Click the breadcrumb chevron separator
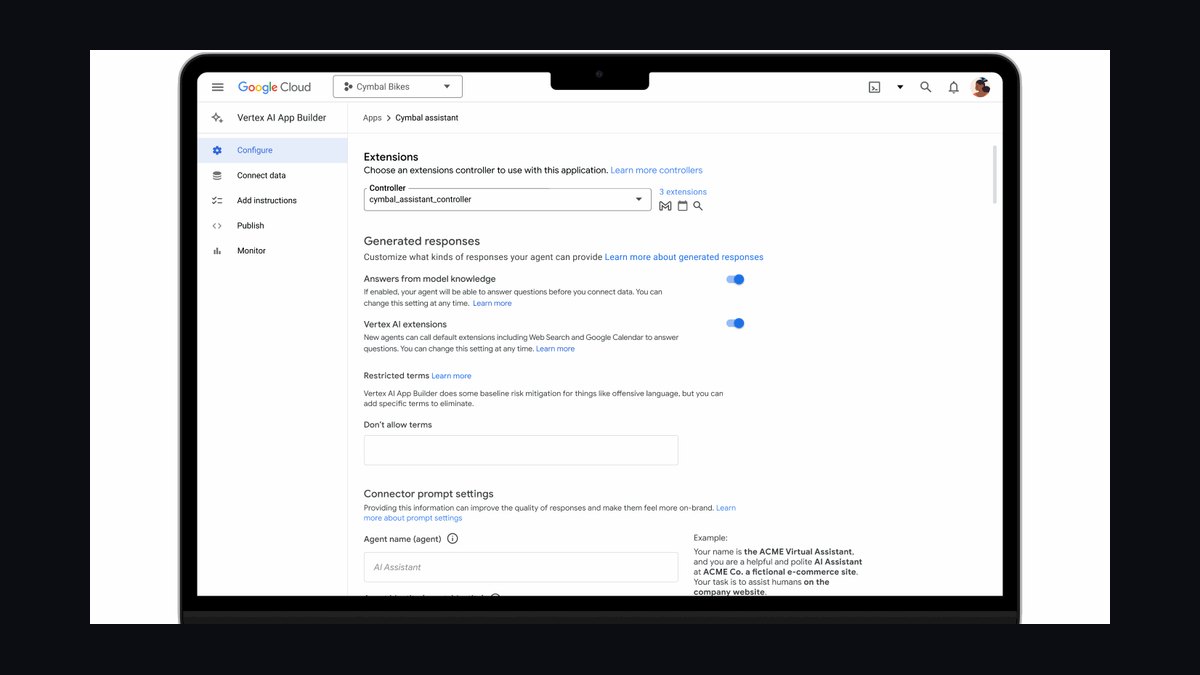 click(x=388, y=118)
